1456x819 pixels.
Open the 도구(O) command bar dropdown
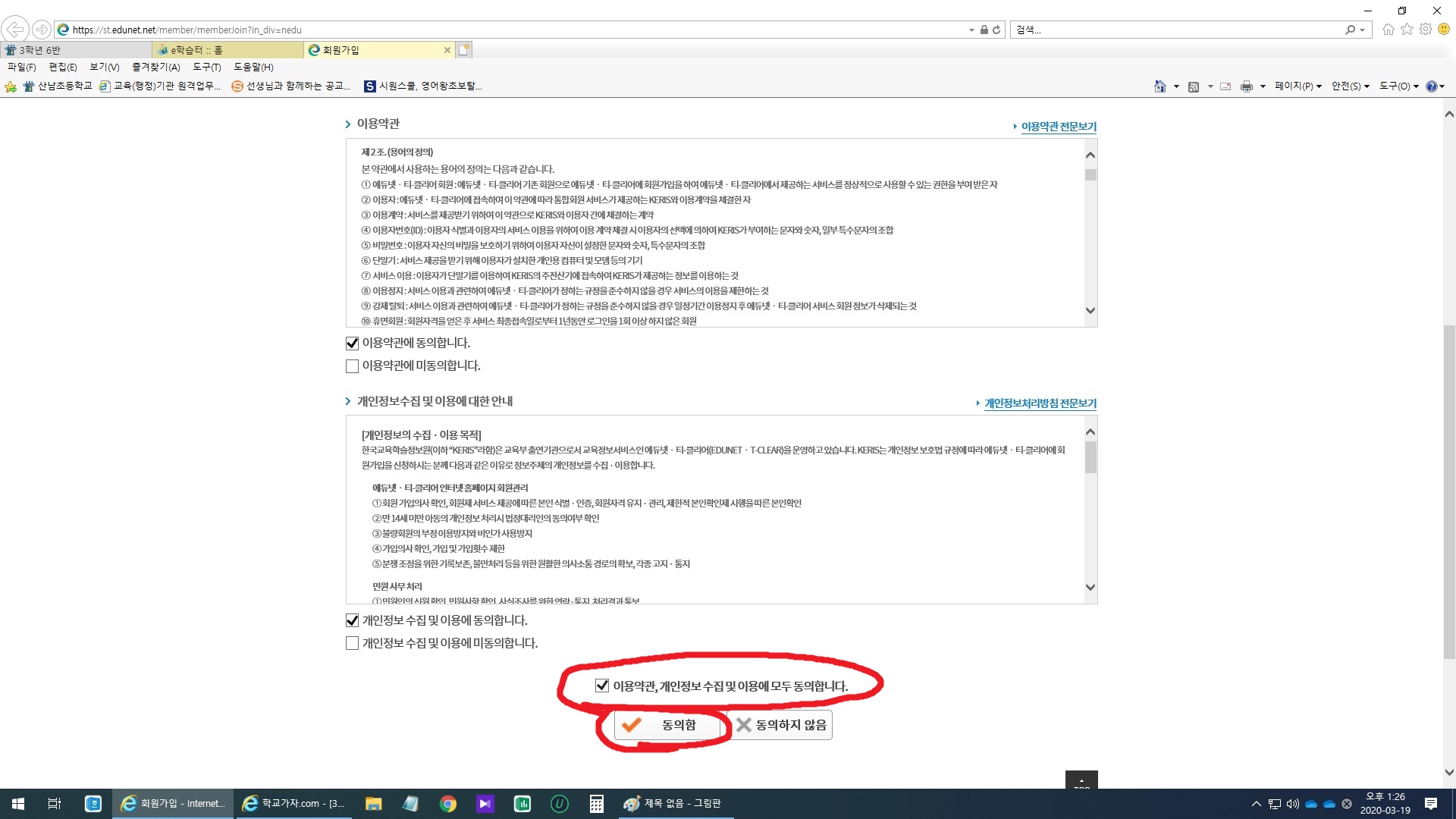pyautogui.click(x=1399, y=86)
